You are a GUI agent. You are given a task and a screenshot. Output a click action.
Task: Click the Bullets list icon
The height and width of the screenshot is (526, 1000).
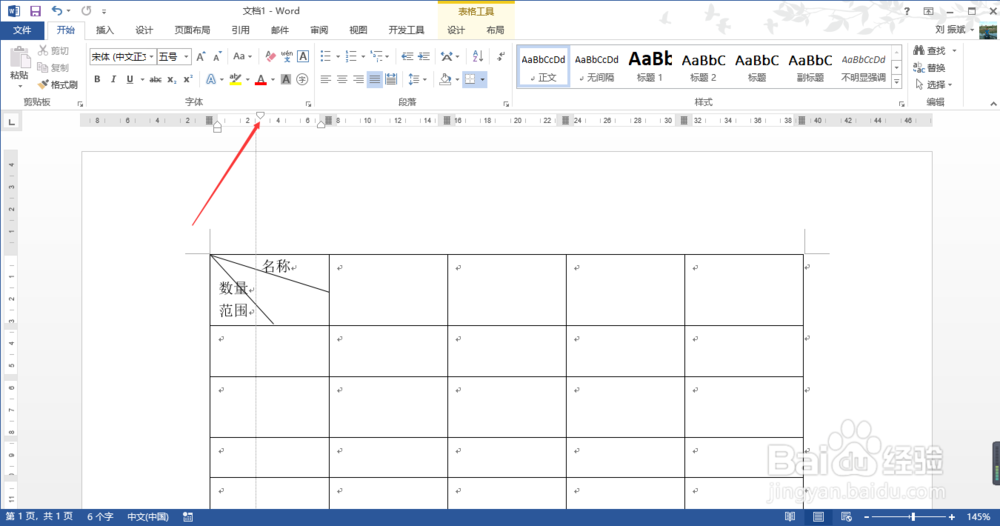[326, 57]
